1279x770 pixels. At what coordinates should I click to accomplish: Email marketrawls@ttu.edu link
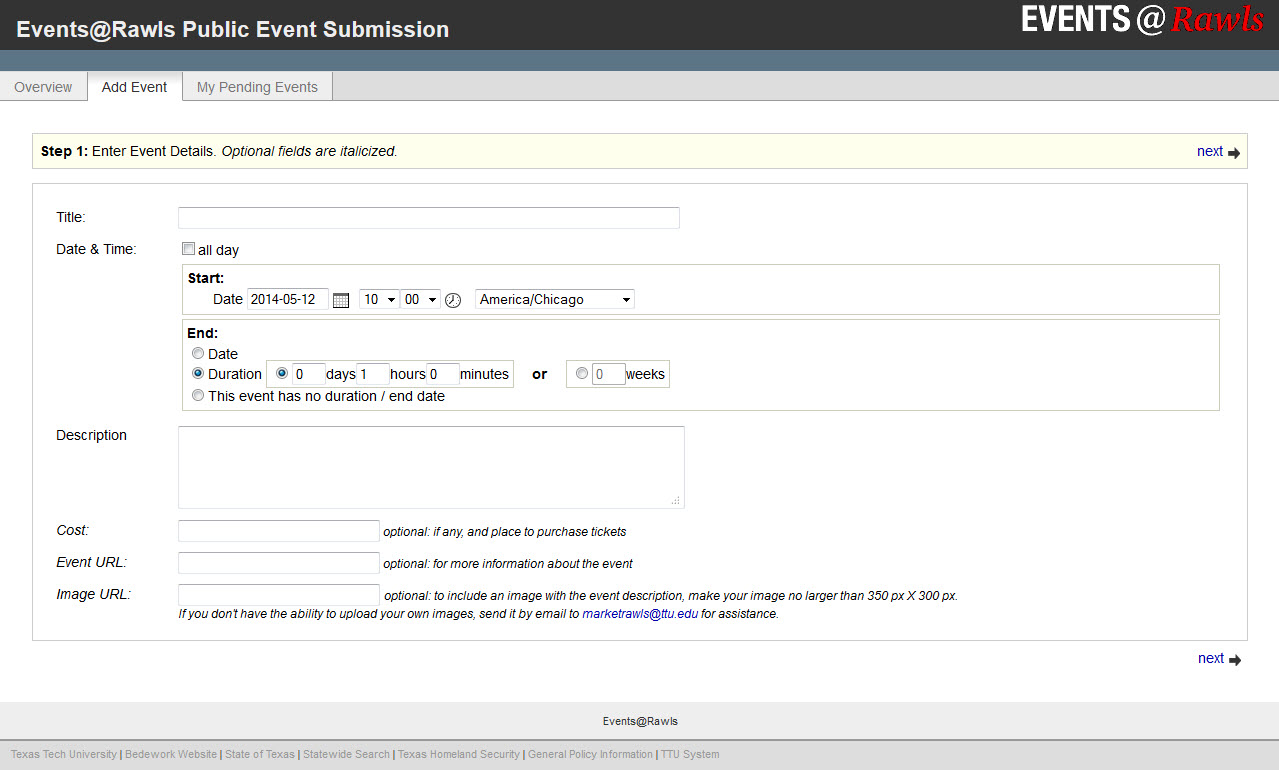coord(640,614)
